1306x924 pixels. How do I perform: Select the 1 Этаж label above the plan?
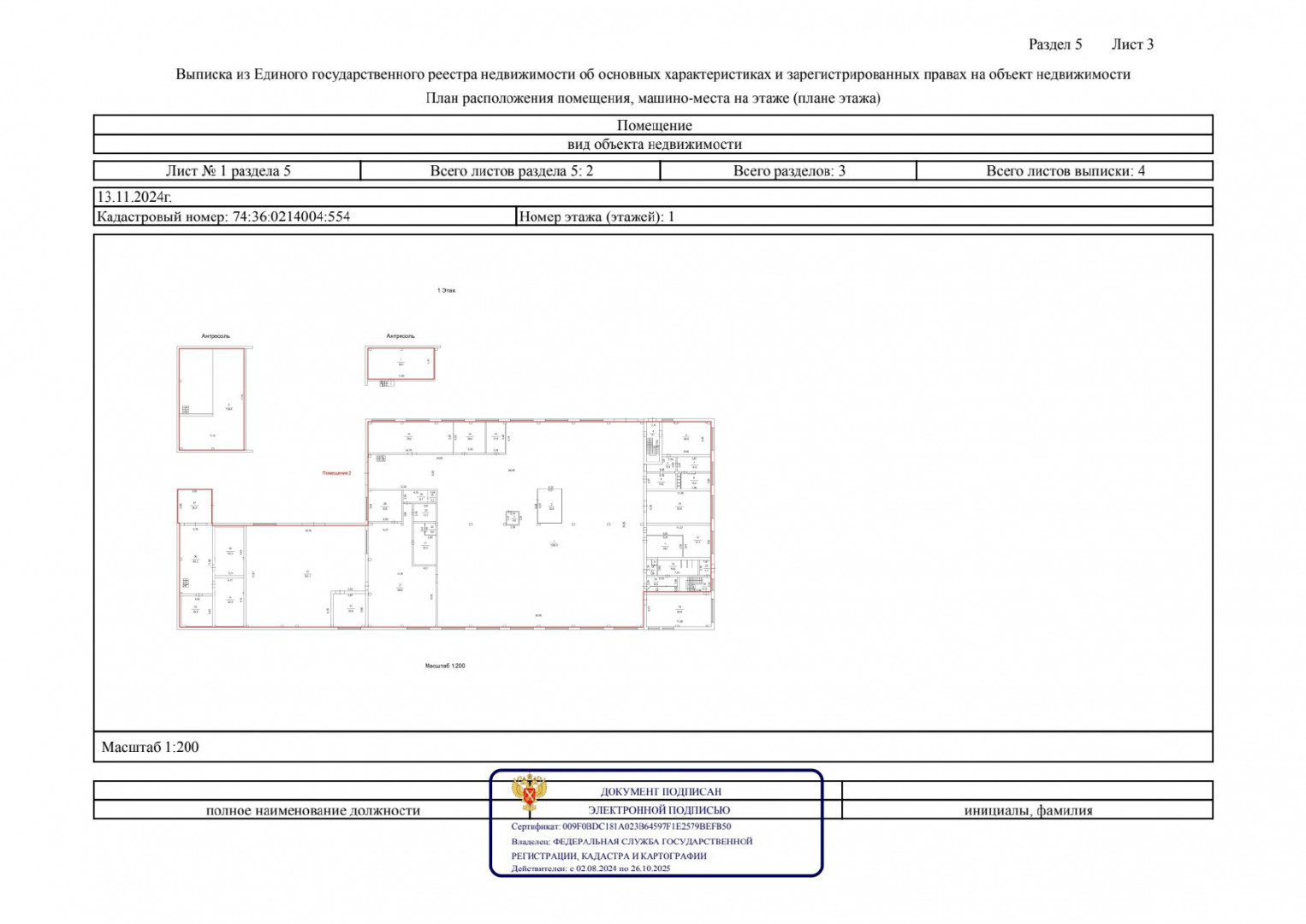click(446, 291)
